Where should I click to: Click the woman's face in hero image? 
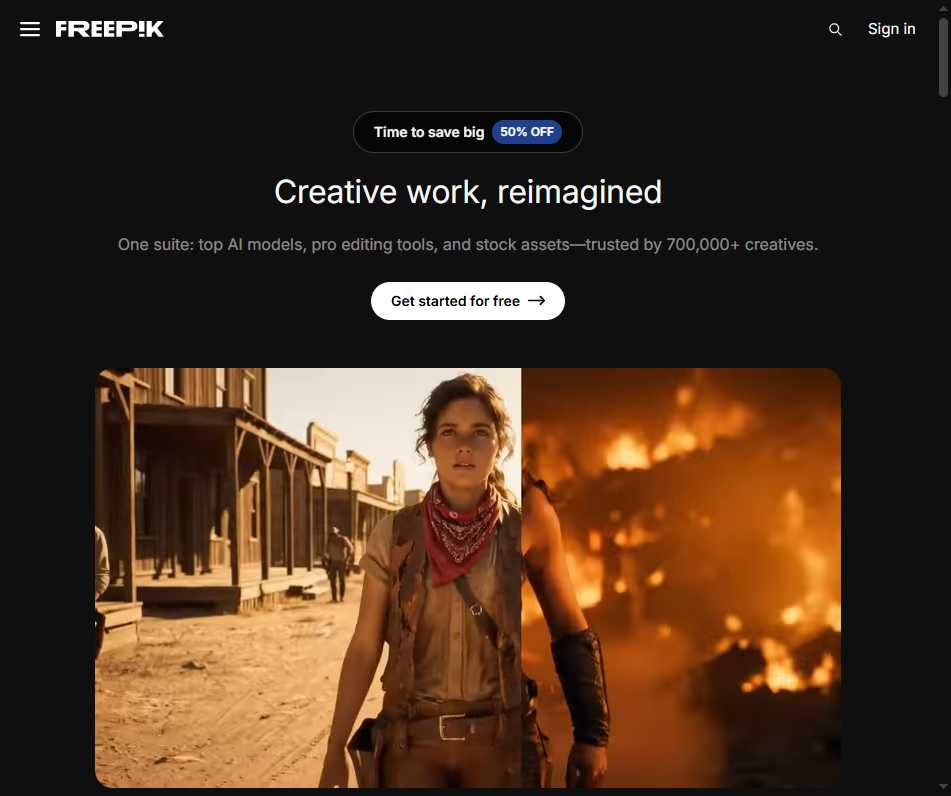(x=462, y=440)
